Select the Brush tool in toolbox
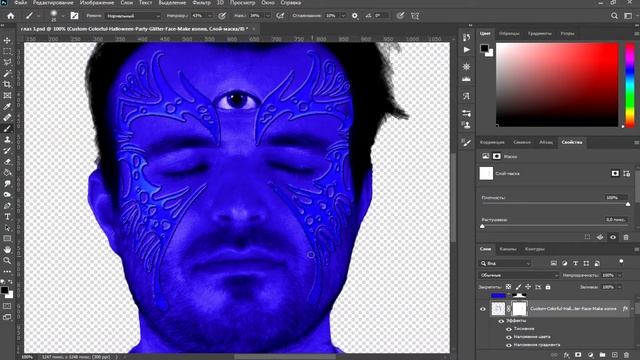Image resolution: width=640 pixels, height=360 pixels. click(7, 129)
